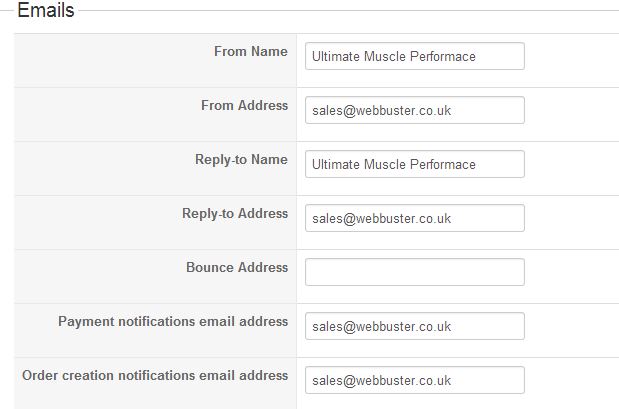
Task: Click the "Reply-to Address" label
Action: coord(234,214)
